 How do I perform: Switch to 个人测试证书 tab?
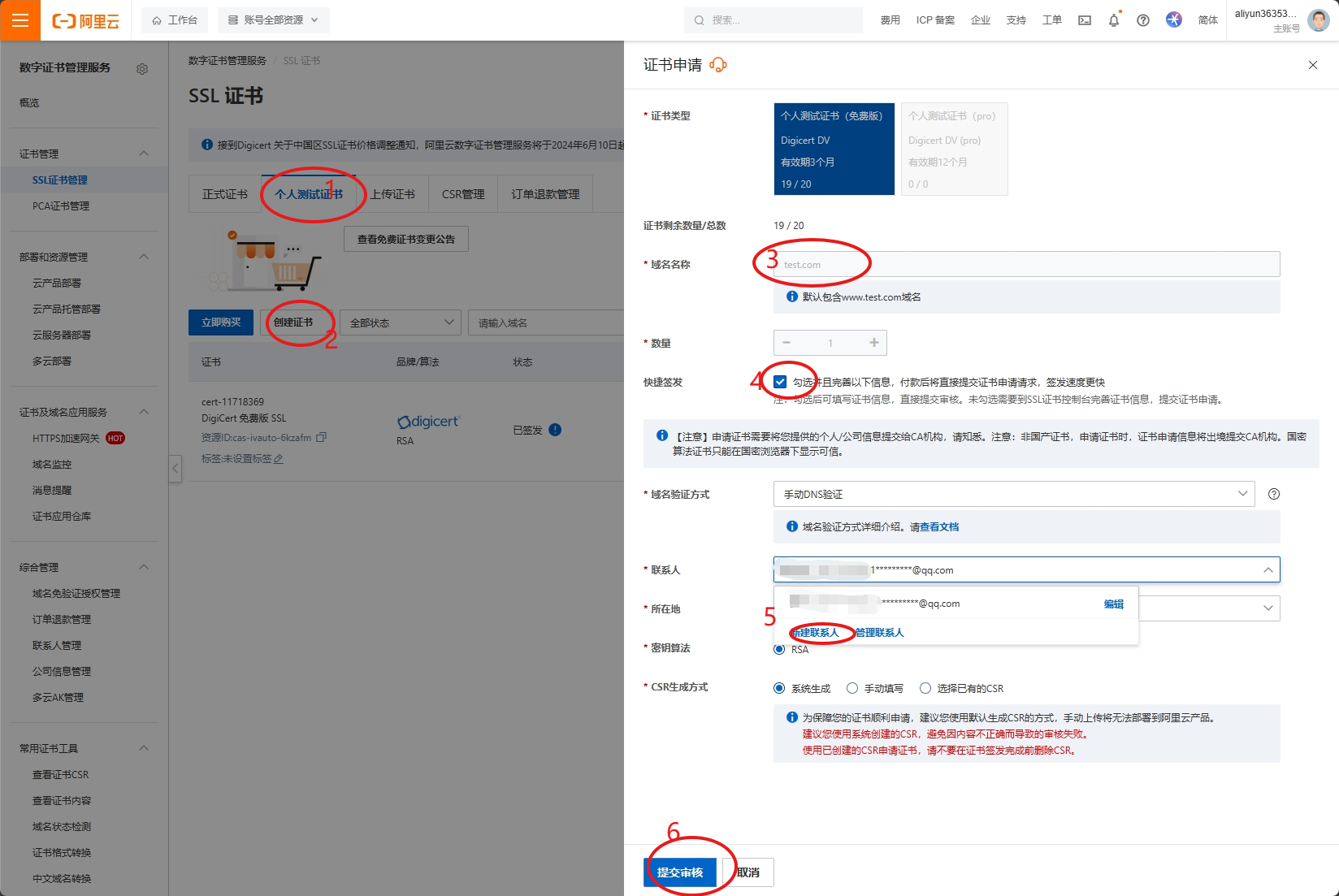tap(309, 194)
